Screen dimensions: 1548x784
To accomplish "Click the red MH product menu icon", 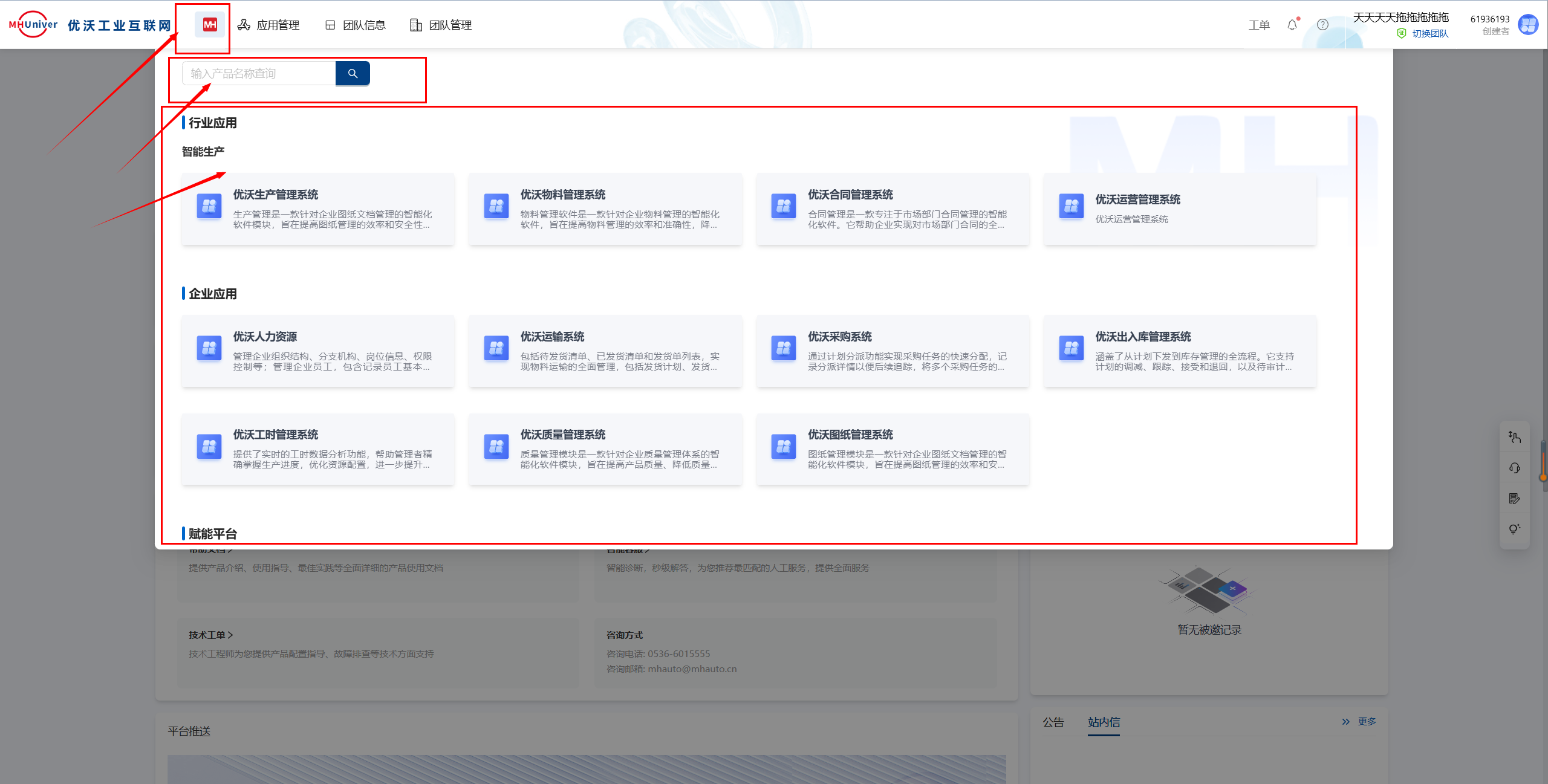I will [x=210, y=25].
